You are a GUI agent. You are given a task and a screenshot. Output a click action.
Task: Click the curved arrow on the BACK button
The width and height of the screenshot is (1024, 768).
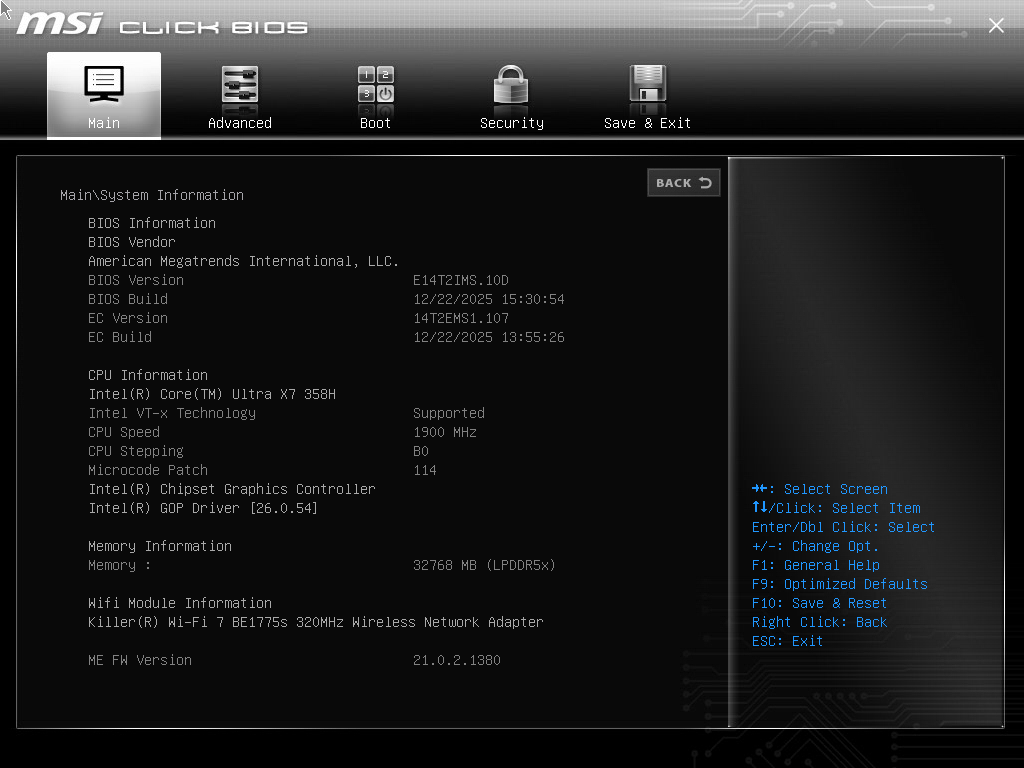[705, 183]
